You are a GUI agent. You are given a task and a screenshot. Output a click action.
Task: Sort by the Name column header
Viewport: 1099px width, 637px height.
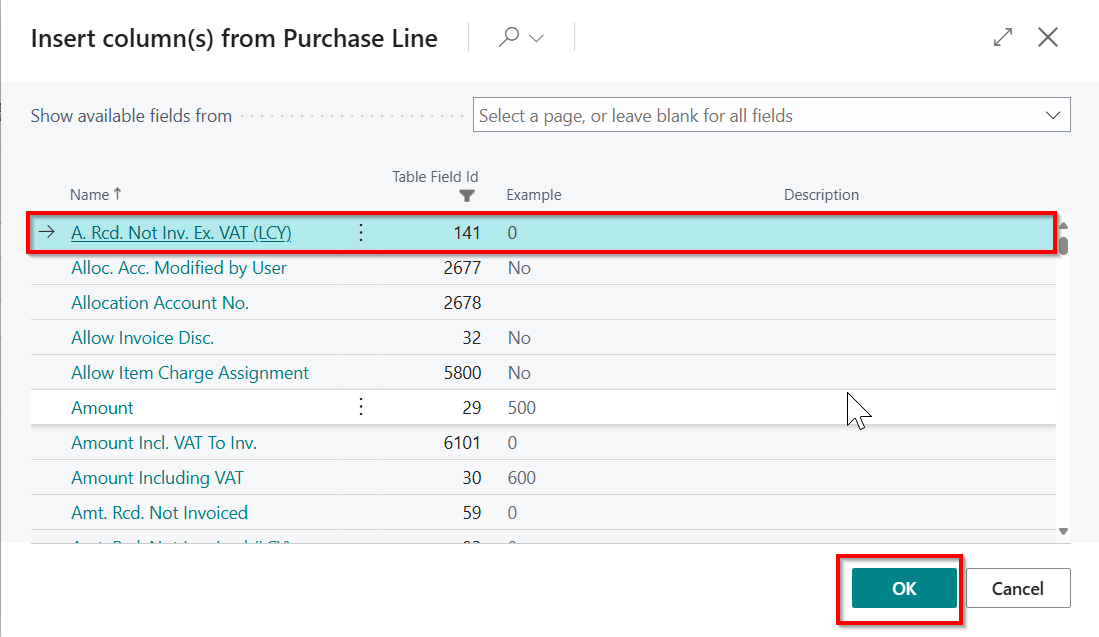(x=89, y=195)
